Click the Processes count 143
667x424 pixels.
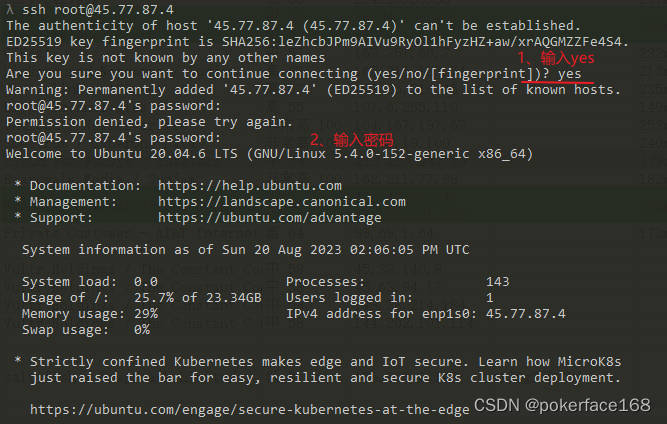pos(497,281)
